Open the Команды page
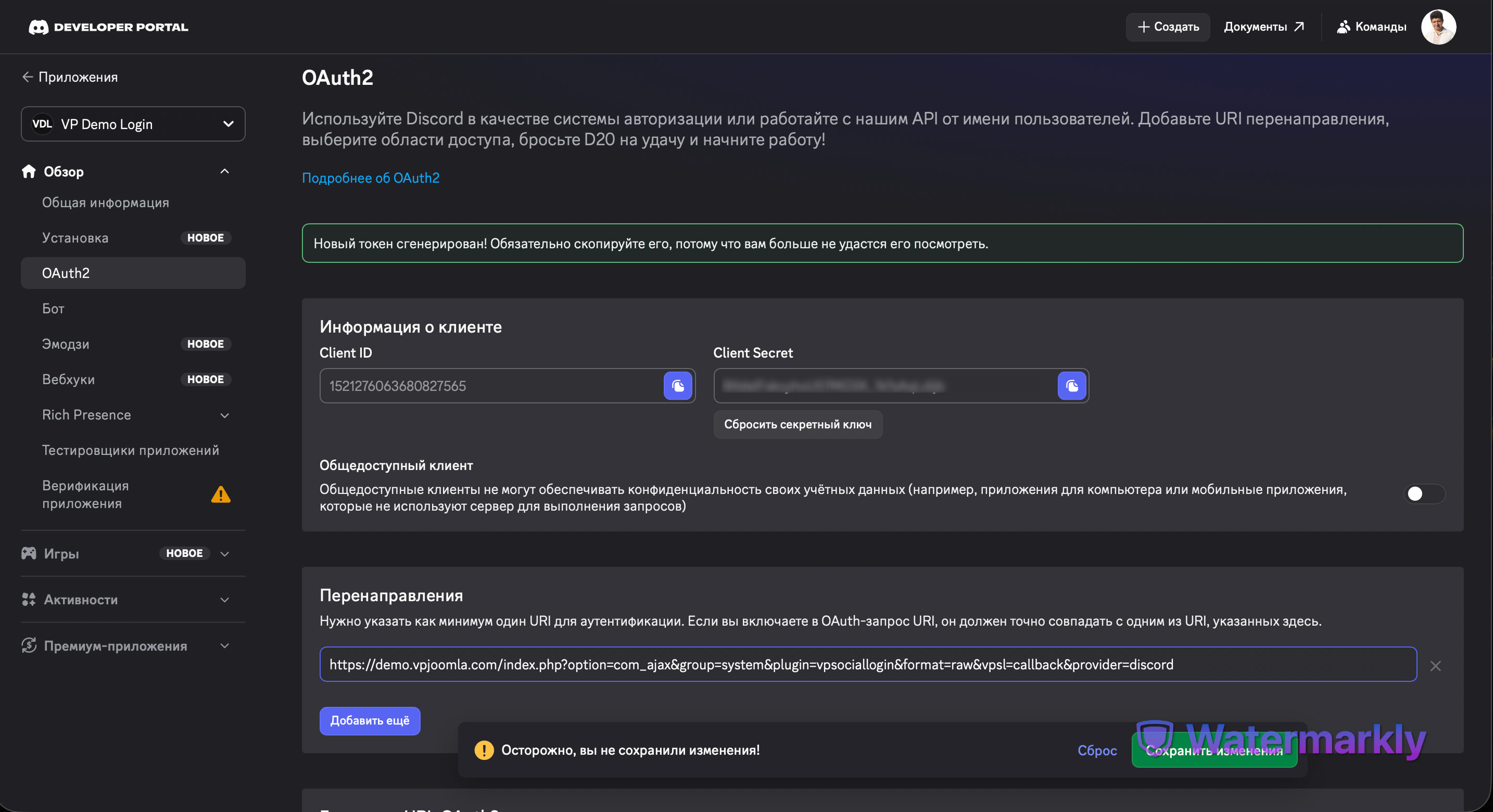1493x812 pixels. (x=1371, y=27)
